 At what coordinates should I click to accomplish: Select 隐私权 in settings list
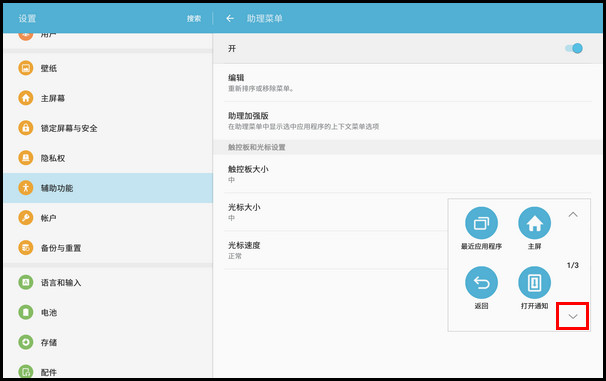click(108, 158)
